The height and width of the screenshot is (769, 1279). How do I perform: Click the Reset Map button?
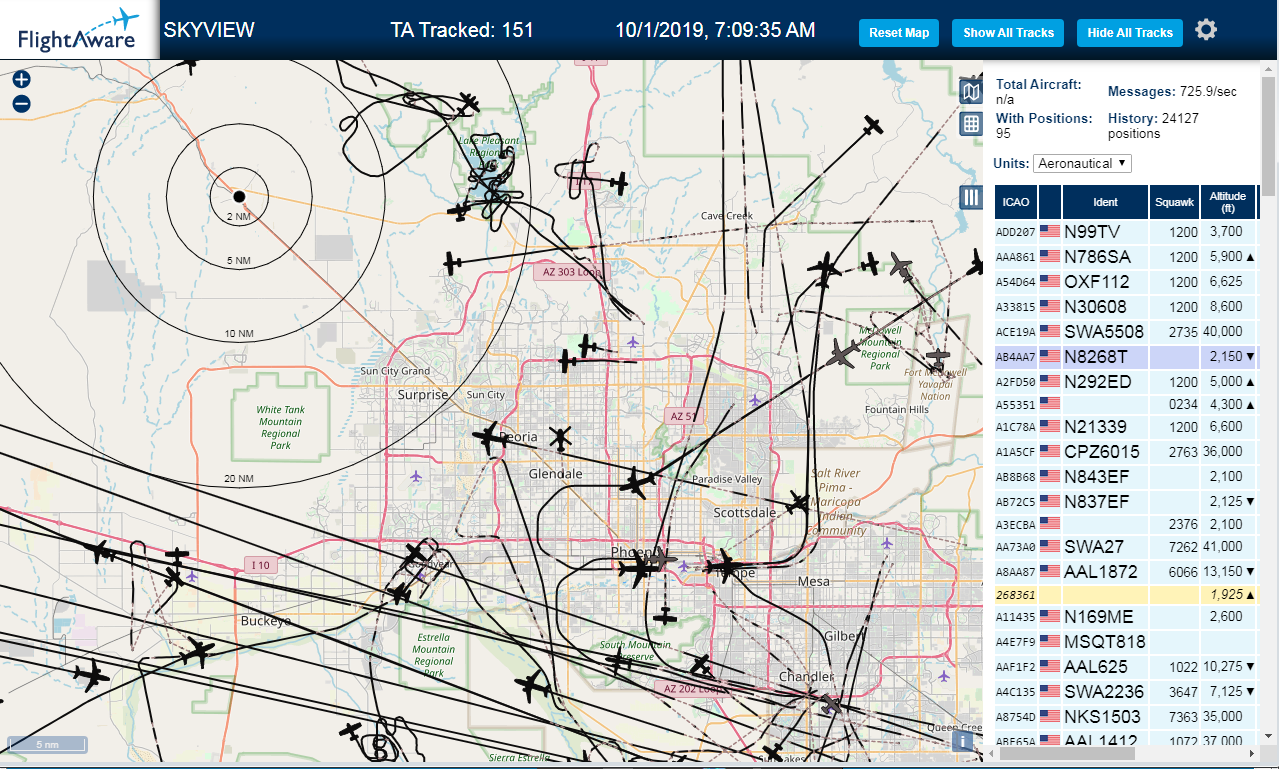[899, 33]
